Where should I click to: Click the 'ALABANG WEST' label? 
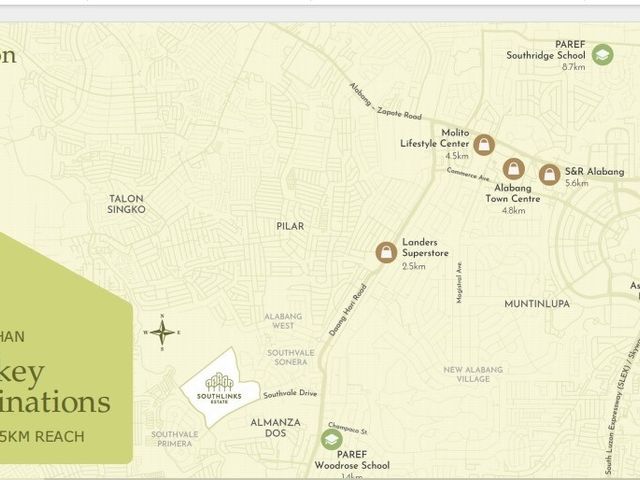[283, 321]
